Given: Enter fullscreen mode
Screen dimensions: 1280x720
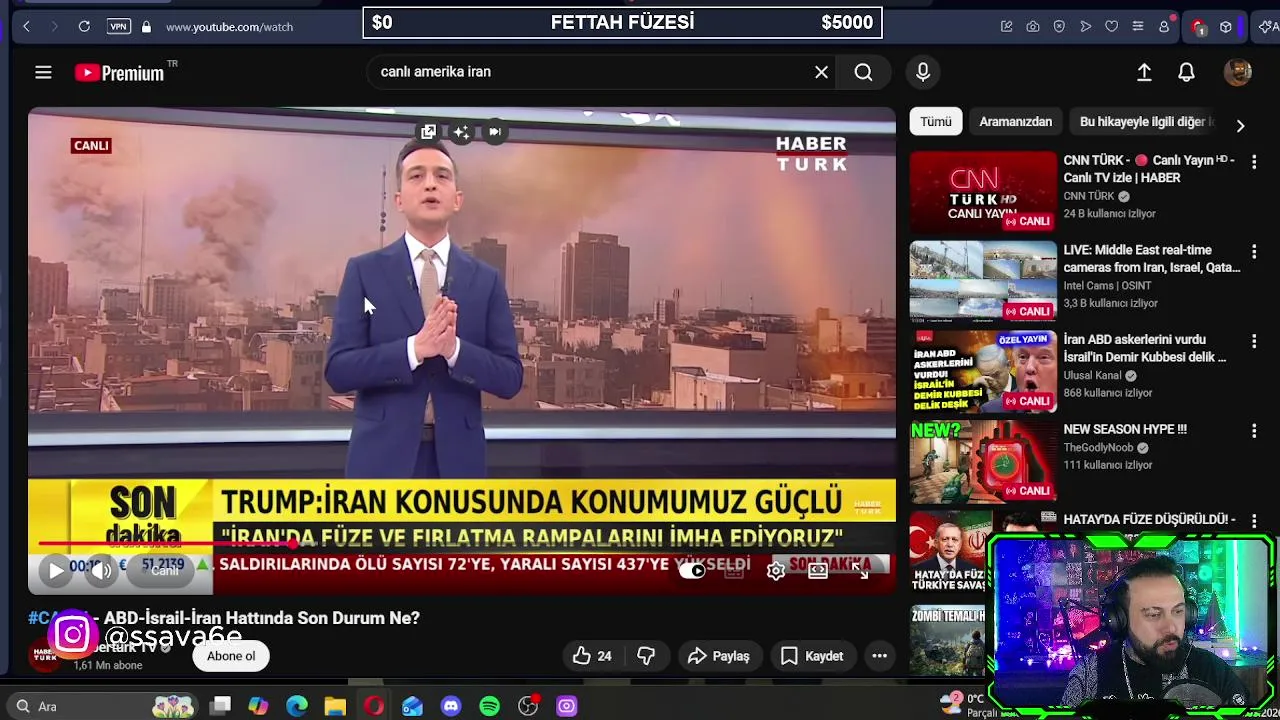Looking at the screenshot, I should [x=862, y=571].
